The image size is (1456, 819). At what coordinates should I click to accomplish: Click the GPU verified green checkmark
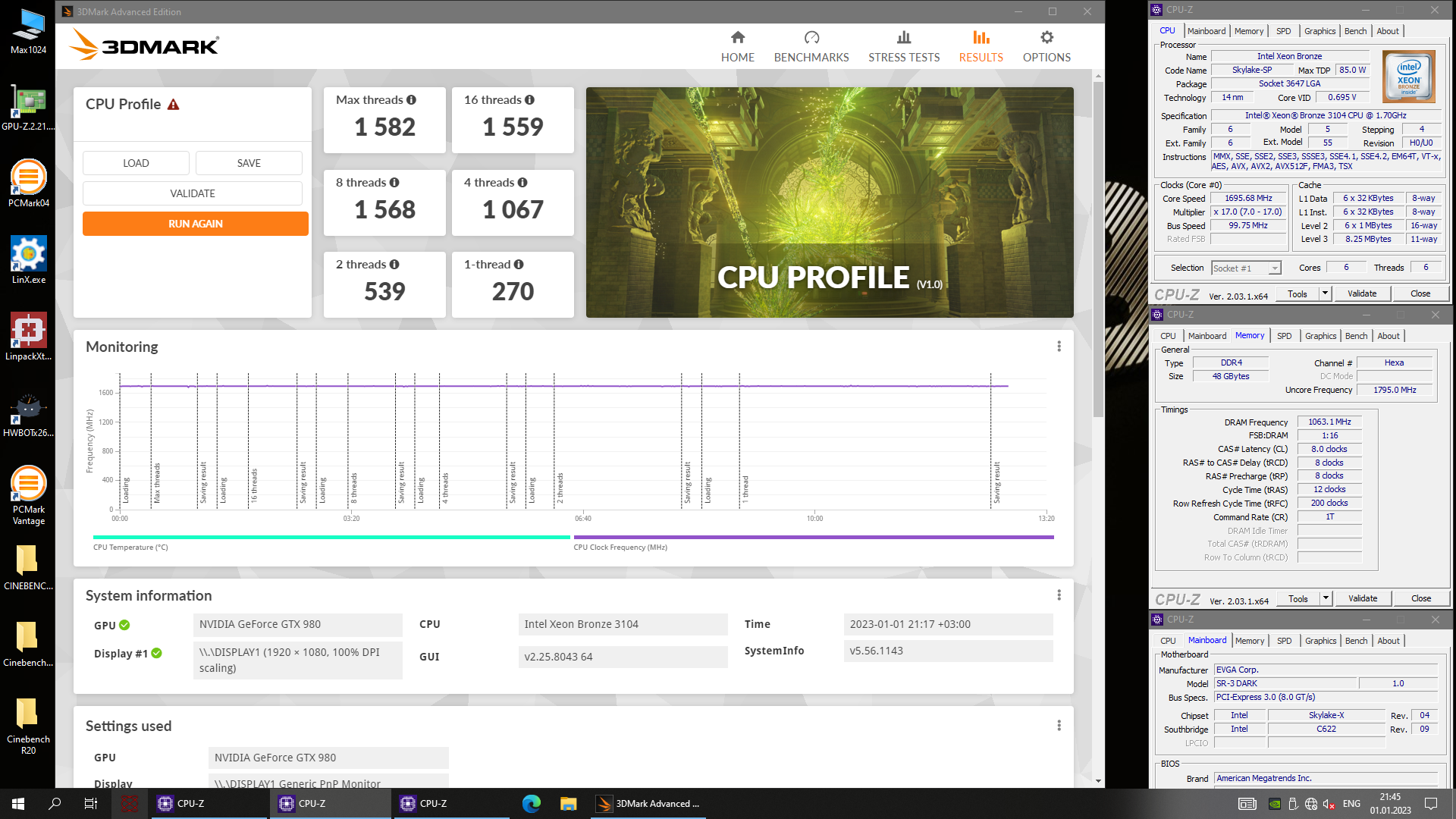[x=124, y=625]
